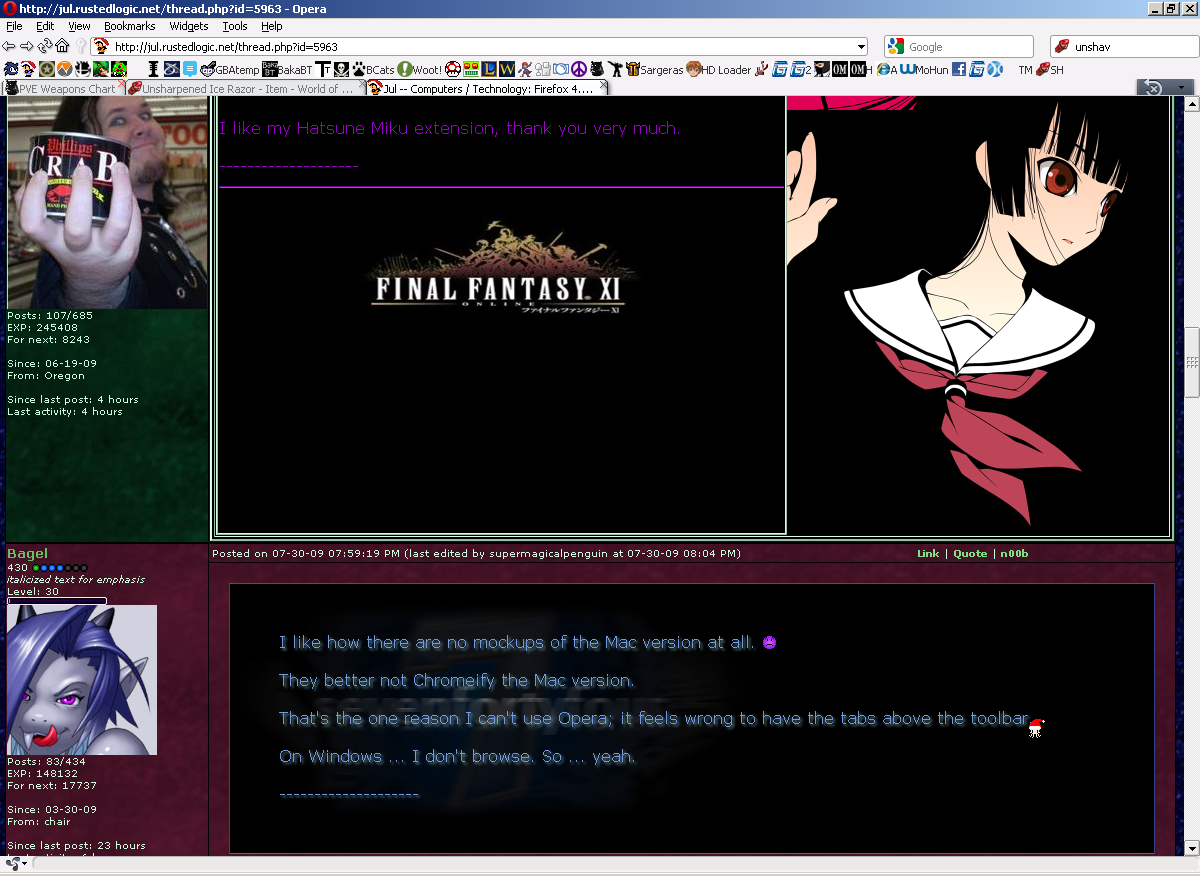1200x876 pixels.
Task: Open the GBAtemp bookmark
Action: (x=230, y=70)
